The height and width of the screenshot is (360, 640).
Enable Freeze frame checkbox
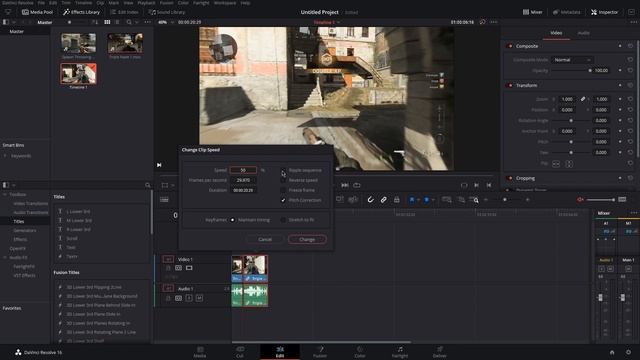283,190
